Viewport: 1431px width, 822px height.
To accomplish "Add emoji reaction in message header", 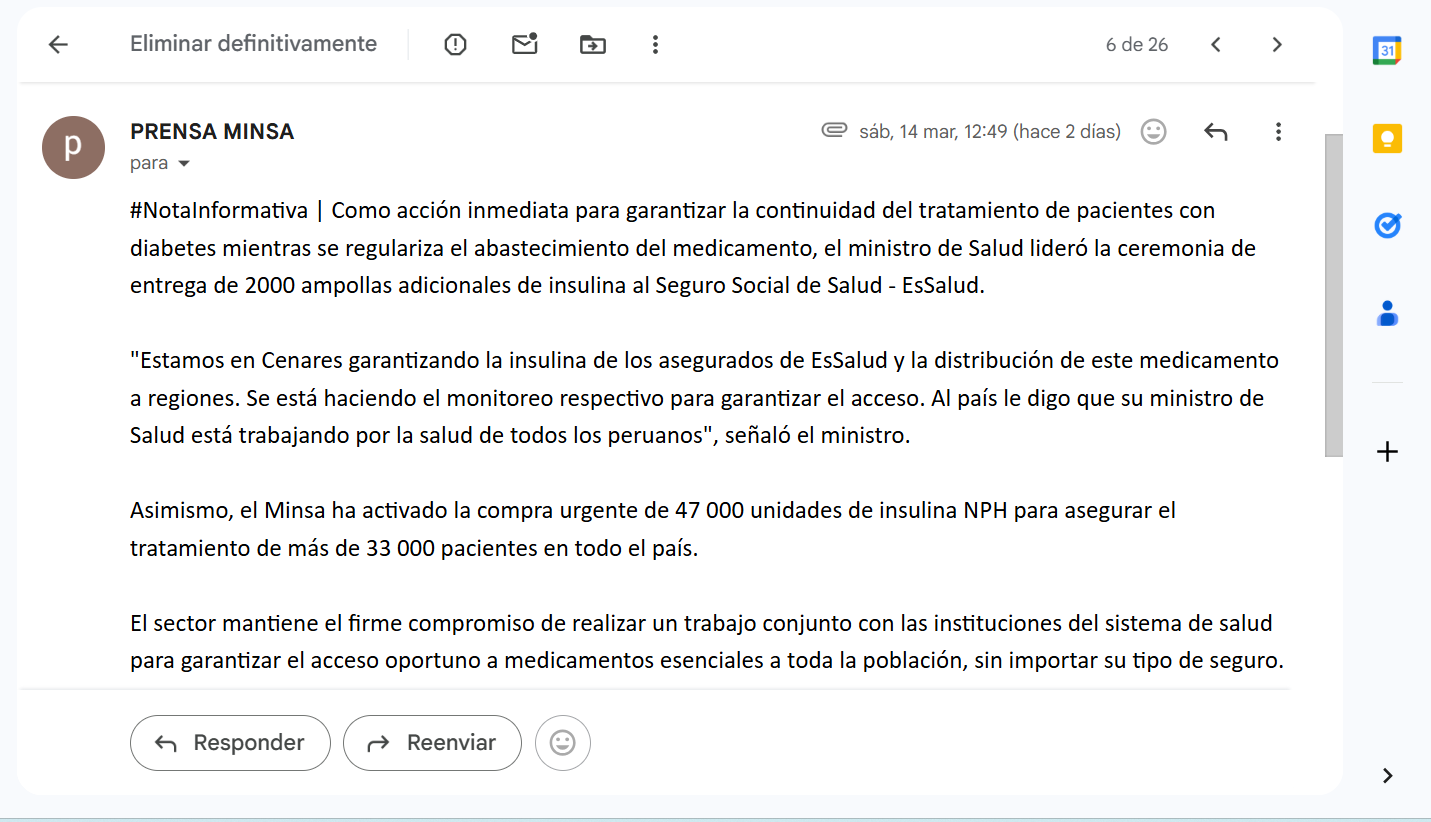I will pyautogui.click(x=1153, y=132).
